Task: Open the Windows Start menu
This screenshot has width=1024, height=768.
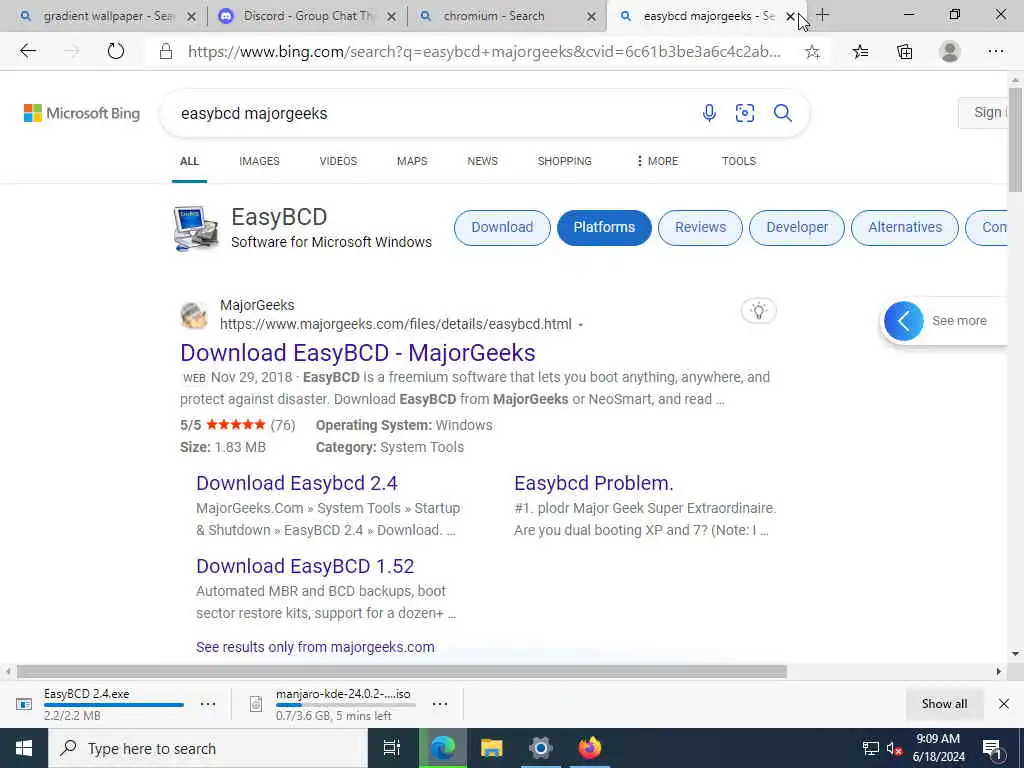Action: tap(24, 748)
